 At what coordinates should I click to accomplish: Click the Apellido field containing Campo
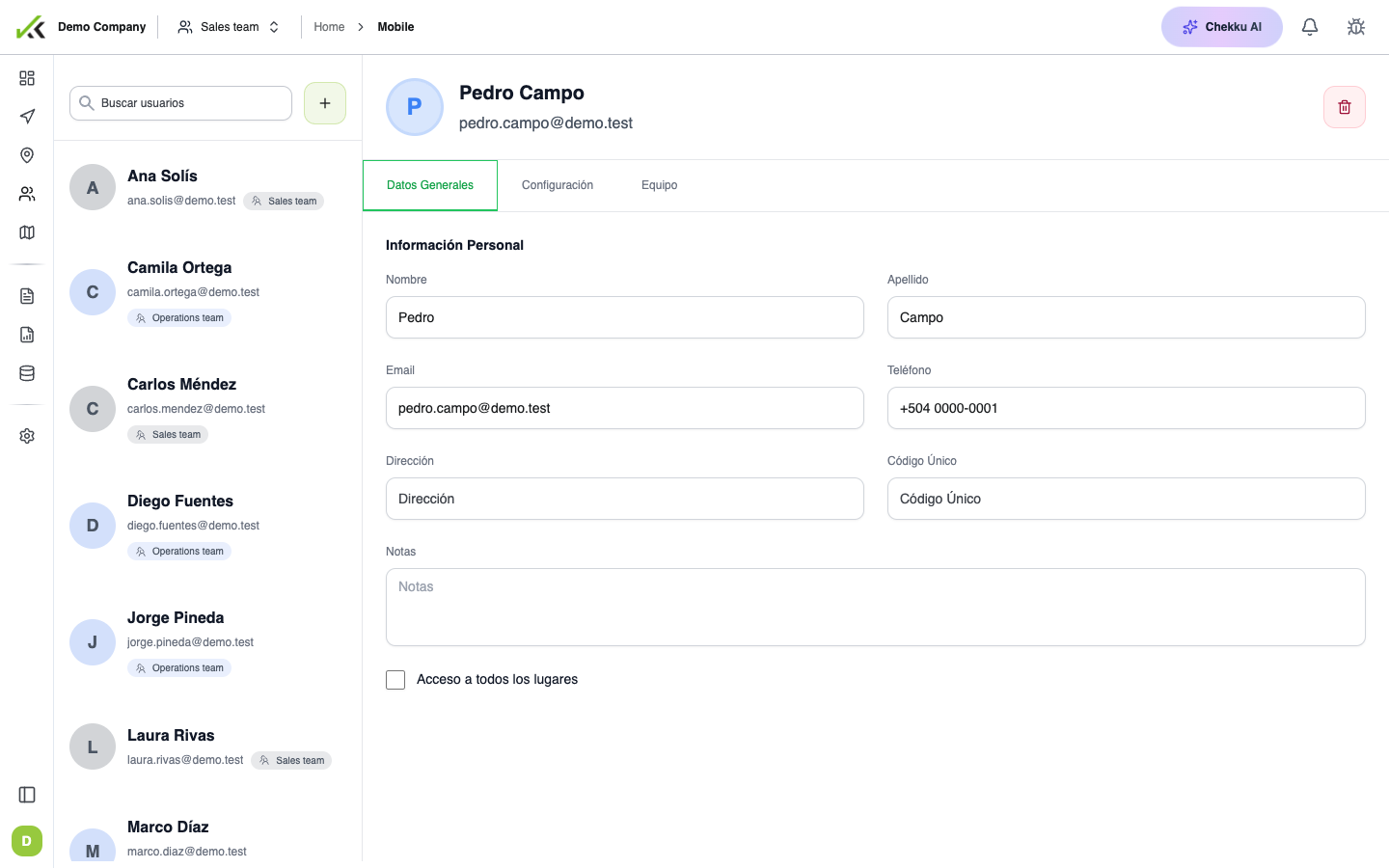(1127, 317)
